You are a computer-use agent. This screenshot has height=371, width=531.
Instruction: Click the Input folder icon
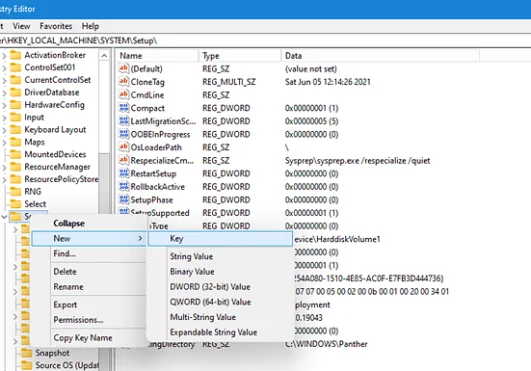tap(16, 117)
